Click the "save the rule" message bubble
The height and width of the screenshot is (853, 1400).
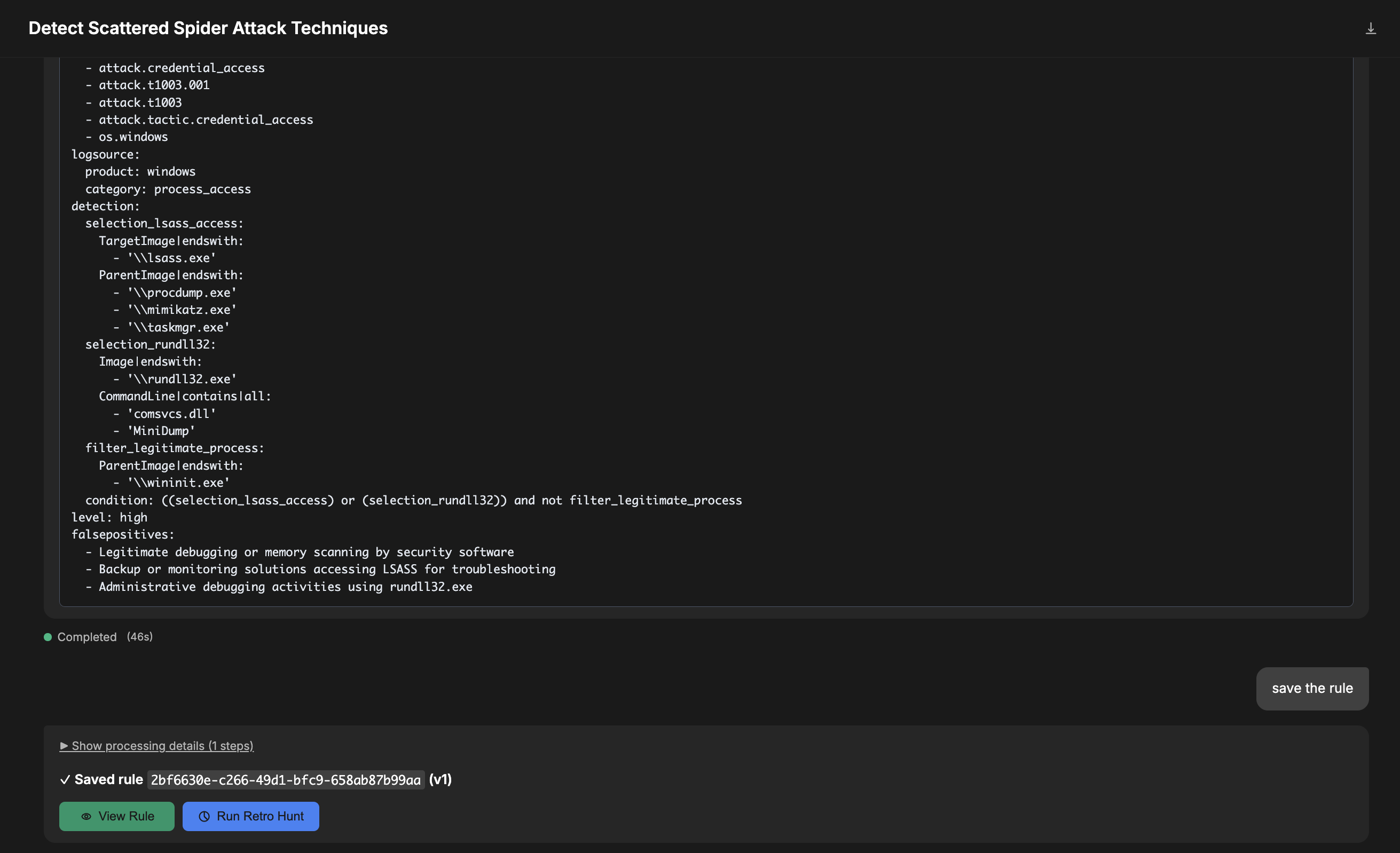point(1312,688)
